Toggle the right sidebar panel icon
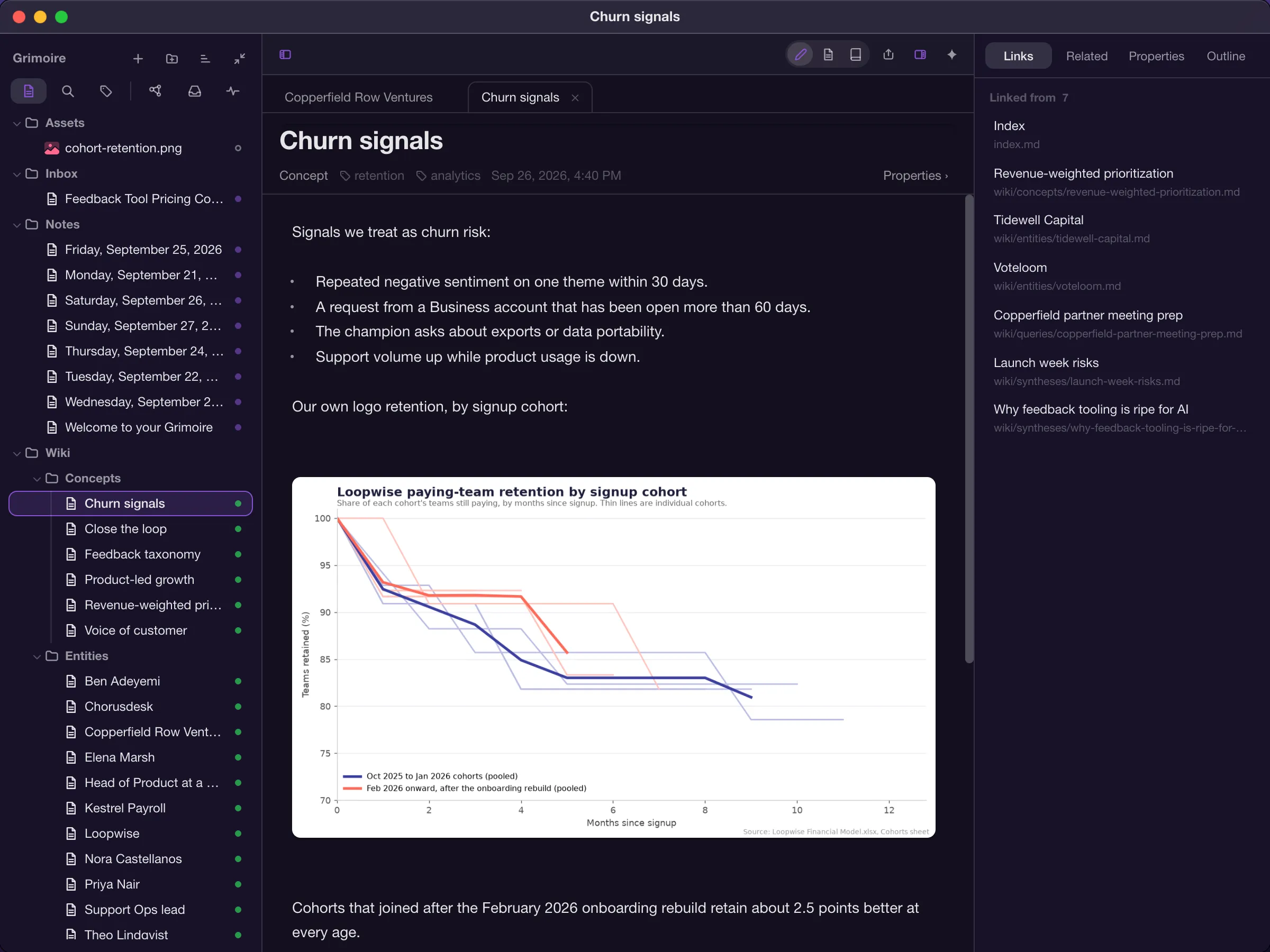The height and width of the screenshot is (952, 1270). click(x=920, y=54)
